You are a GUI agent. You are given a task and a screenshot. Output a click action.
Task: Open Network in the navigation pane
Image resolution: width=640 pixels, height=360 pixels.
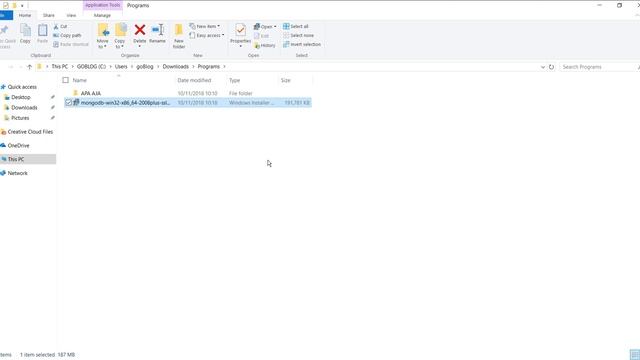pyautogui.click(x=18, y=173)
